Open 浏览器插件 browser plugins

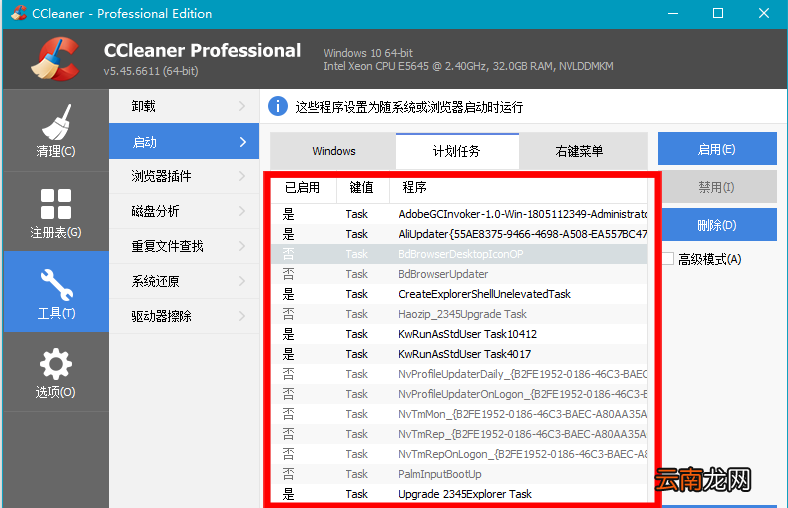(x=184, y=176)
